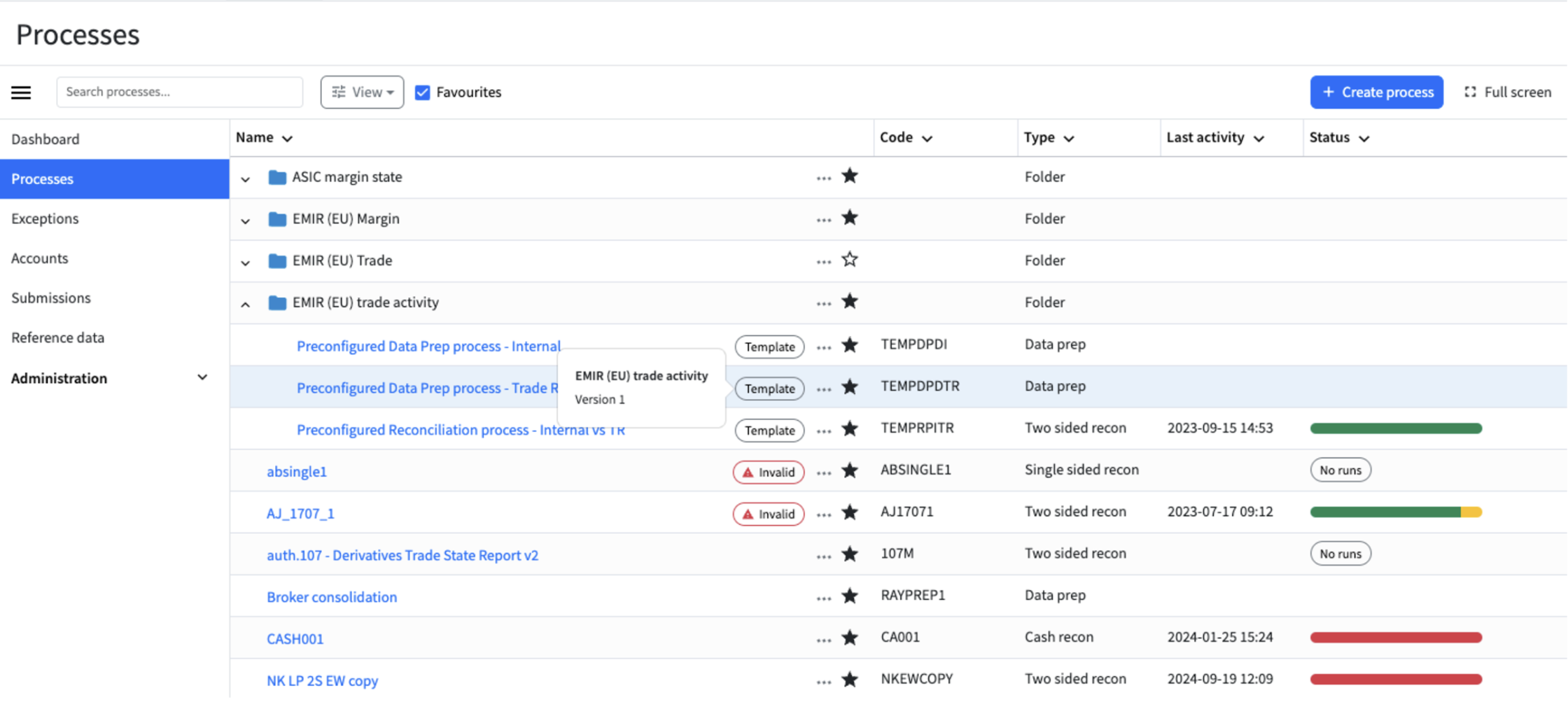The height and width of the screenshot is (707, 1568).
Task: Open Exceptions in sidebar
Action: point(115,218)
